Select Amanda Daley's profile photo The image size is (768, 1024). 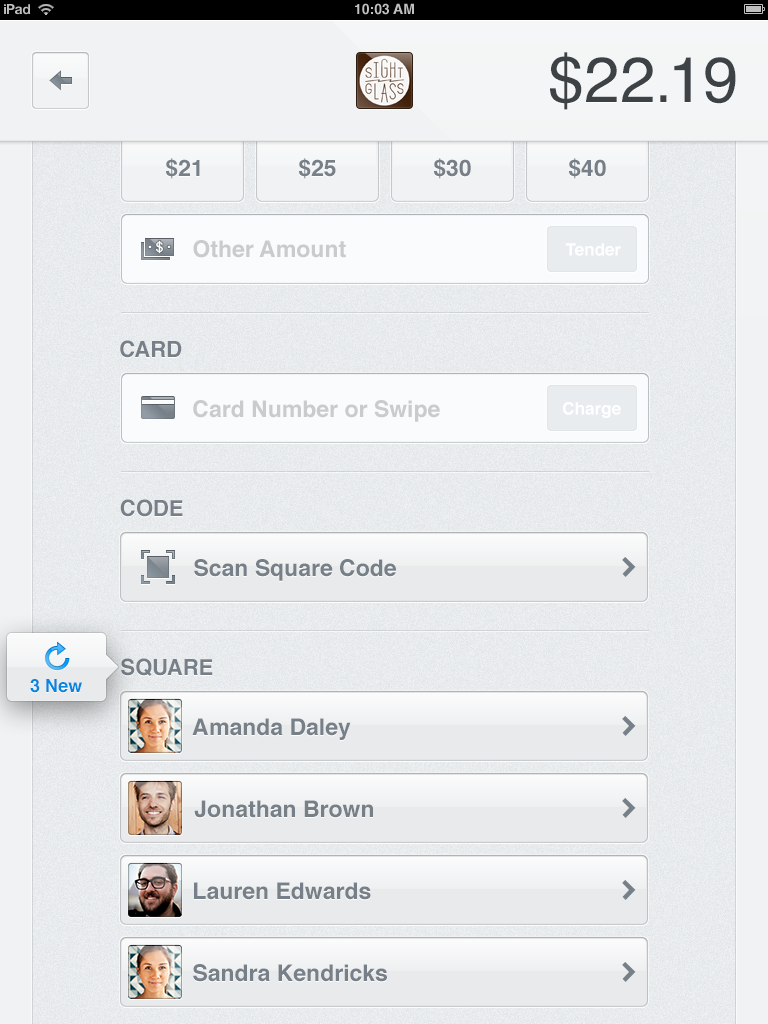pyautogui.click(x=155, y=726)
